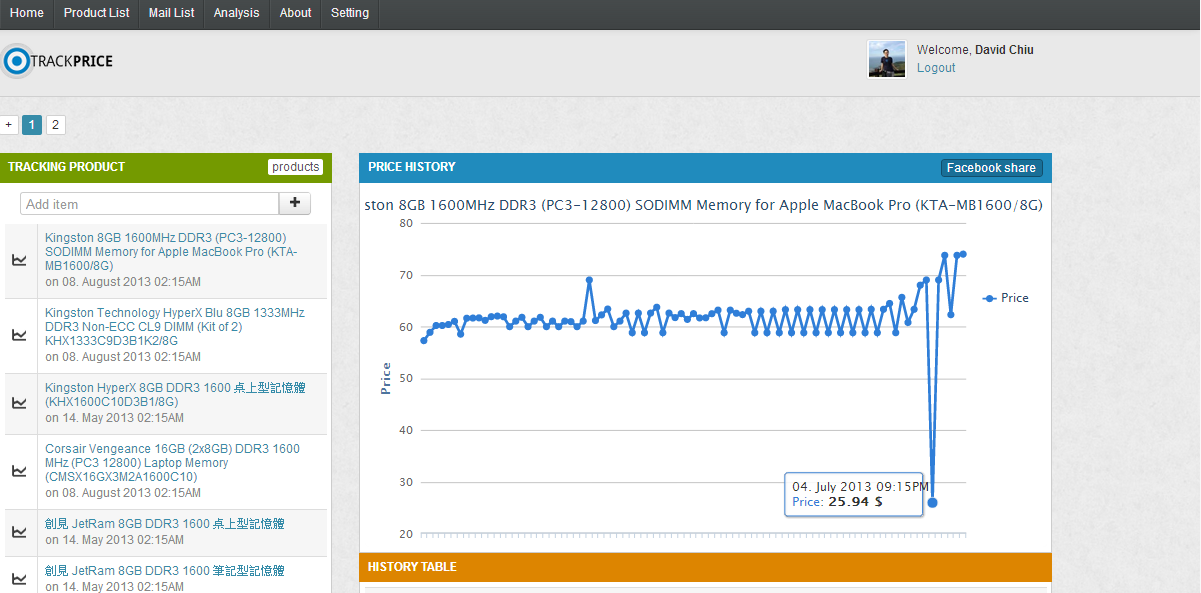The image size is (1201, 593).
Task: Click the TRACKING PRODUCT panel header
Action: tap(165, 168)
